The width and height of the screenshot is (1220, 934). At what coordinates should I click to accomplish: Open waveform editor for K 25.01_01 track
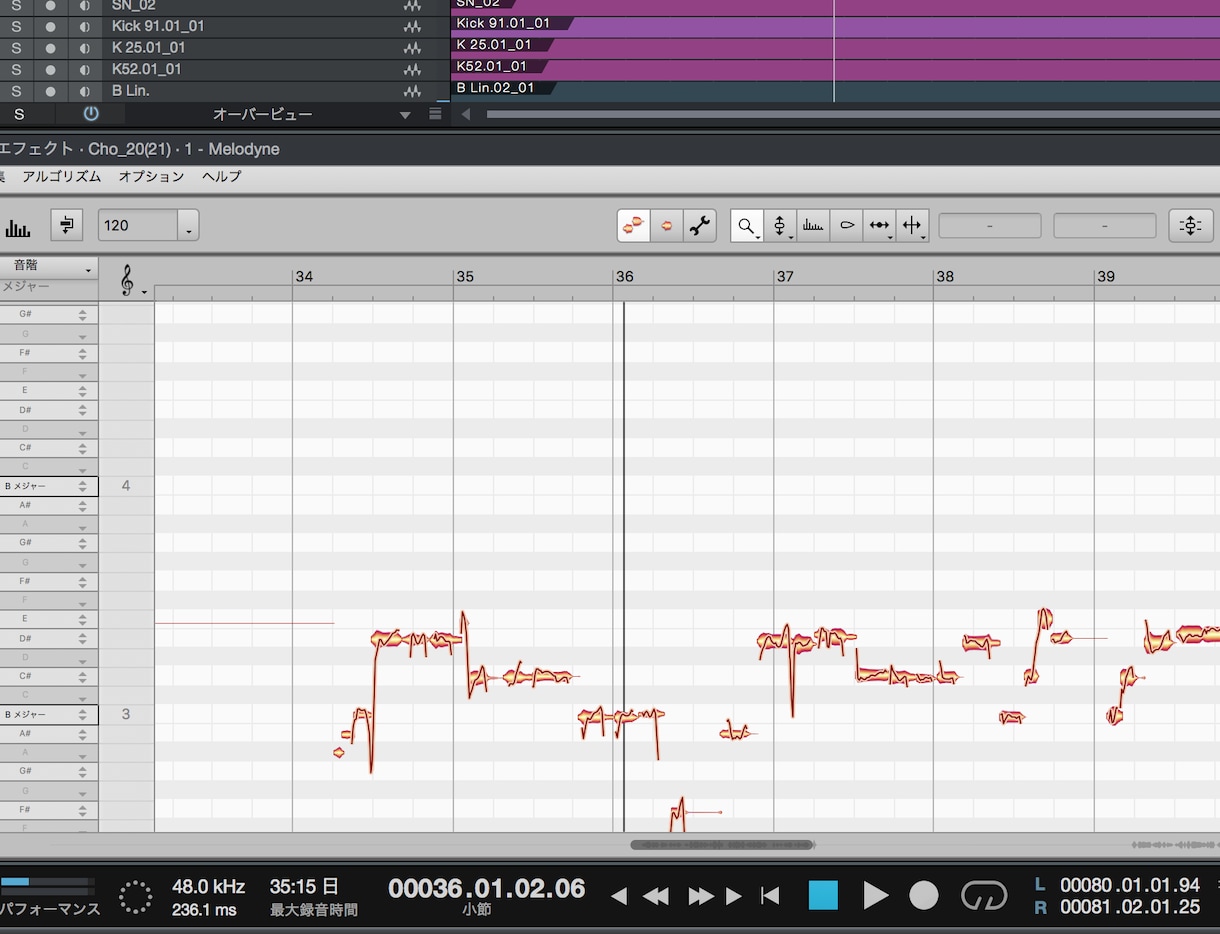(x=412, y=48)
